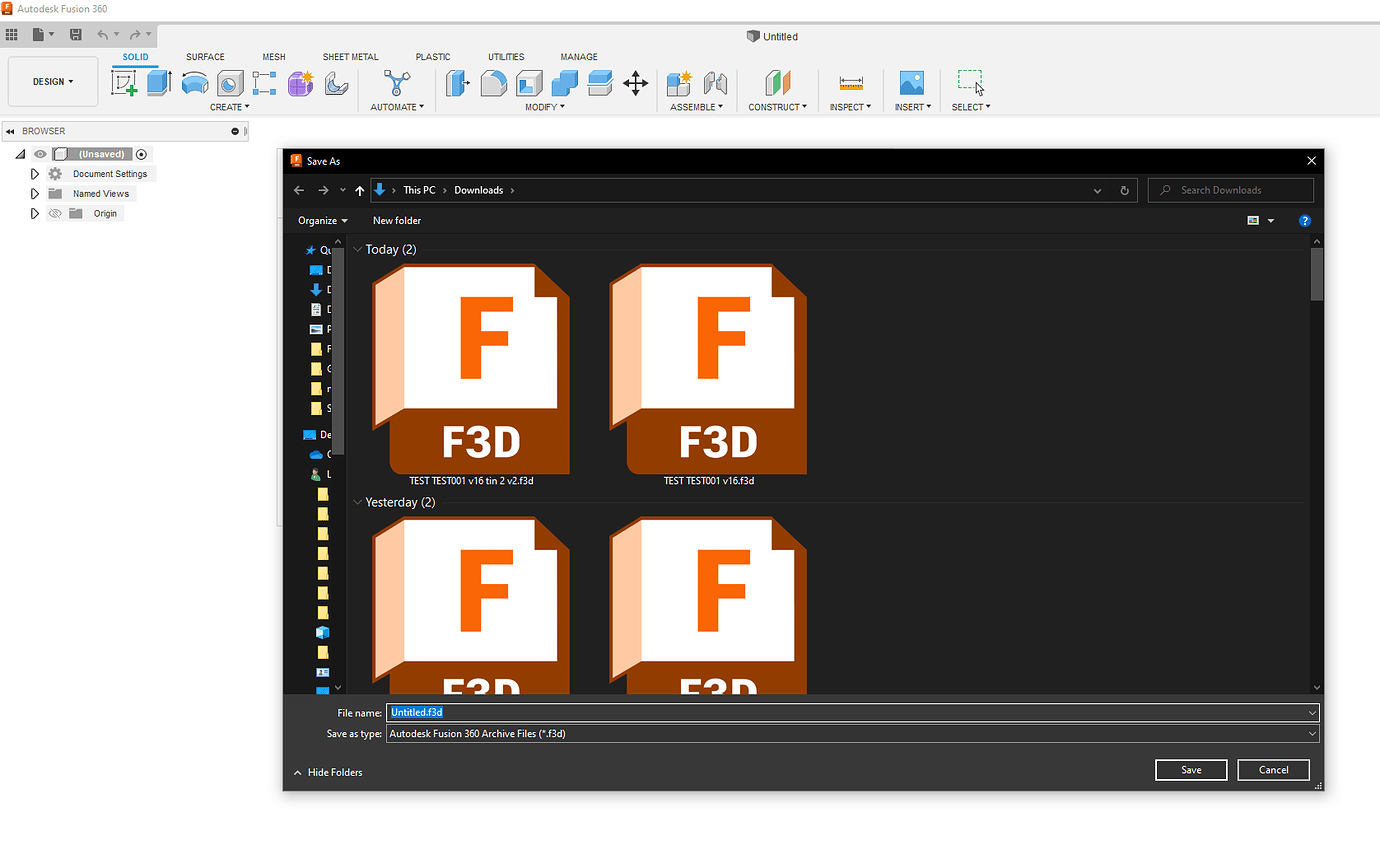Open the Revolve tool
Viewport: 1380px width, 858px height.
click(196, 83)
